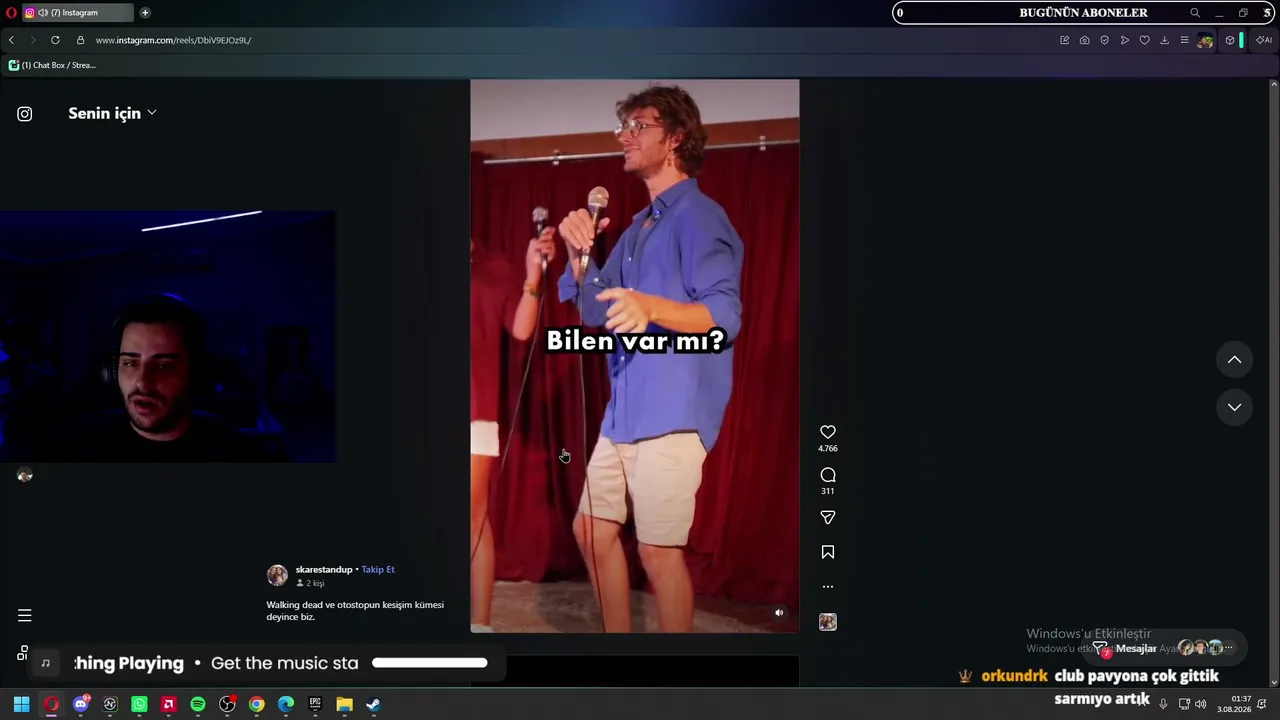This screenshot has width=1280, height=720.
Task: Open the Windows notification bell
Action: [x=1262, y=704]
